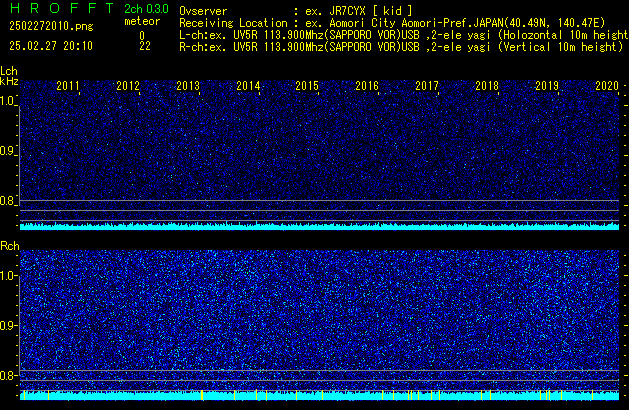
Task: Click time marker '2016'
Action: (x=367, y=86)
